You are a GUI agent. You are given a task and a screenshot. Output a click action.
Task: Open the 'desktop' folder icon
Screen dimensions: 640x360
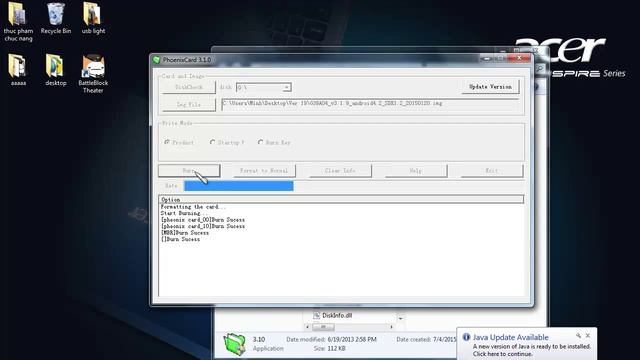(56, 70)
